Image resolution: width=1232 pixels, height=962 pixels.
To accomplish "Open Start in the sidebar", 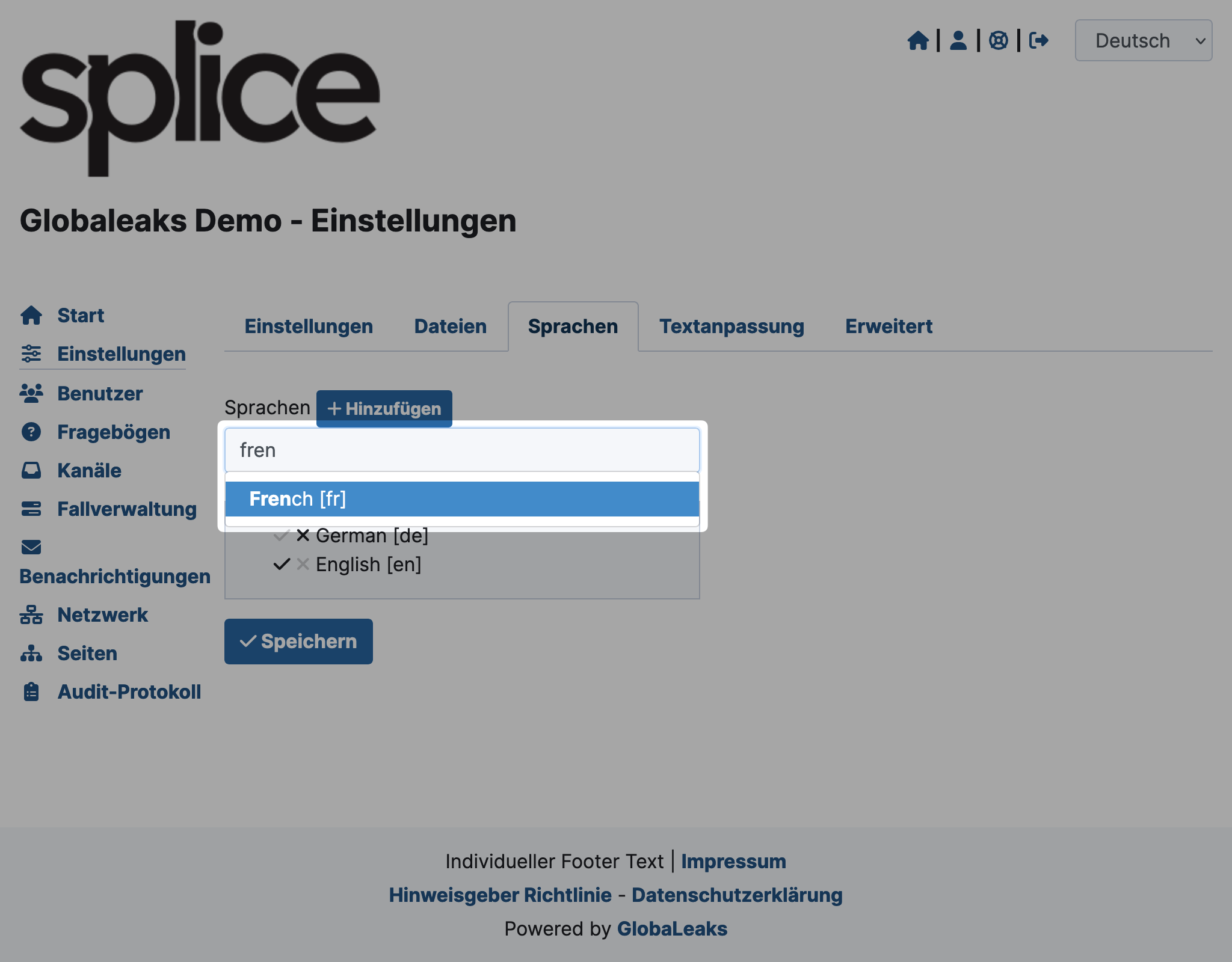I will [81, 315].
